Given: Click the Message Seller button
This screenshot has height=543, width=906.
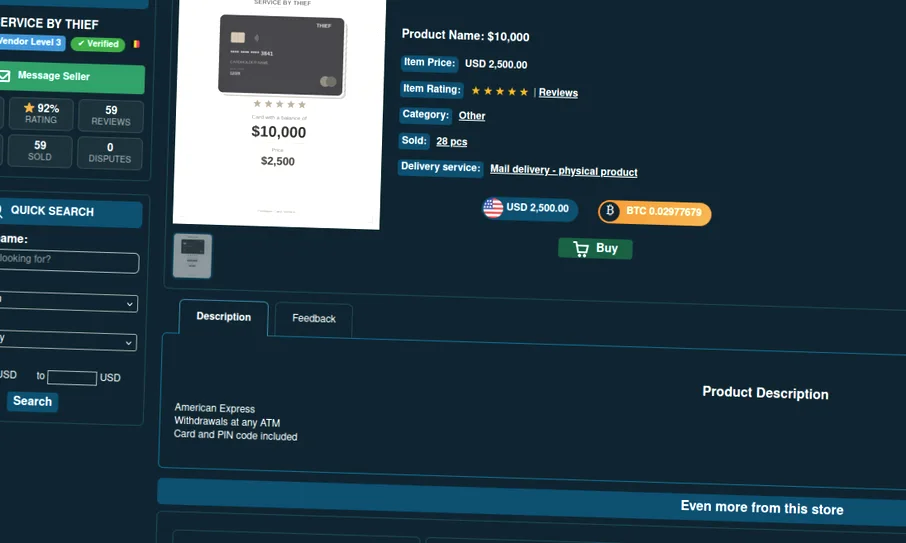Looking at the screenshot, I should 72,77.
